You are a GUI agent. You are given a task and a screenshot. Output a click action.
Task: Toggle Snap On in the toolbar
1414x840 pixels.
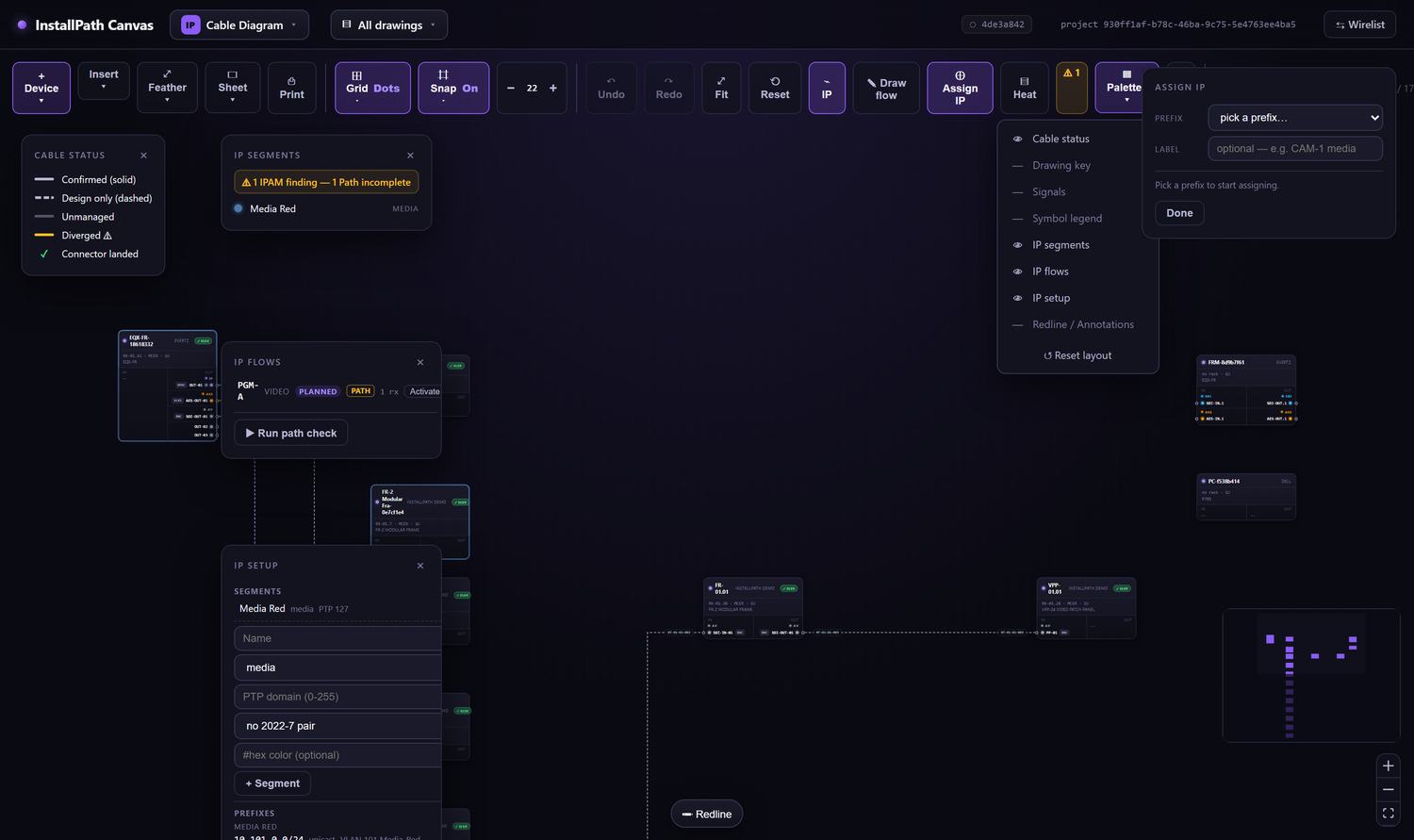point(453,88)
